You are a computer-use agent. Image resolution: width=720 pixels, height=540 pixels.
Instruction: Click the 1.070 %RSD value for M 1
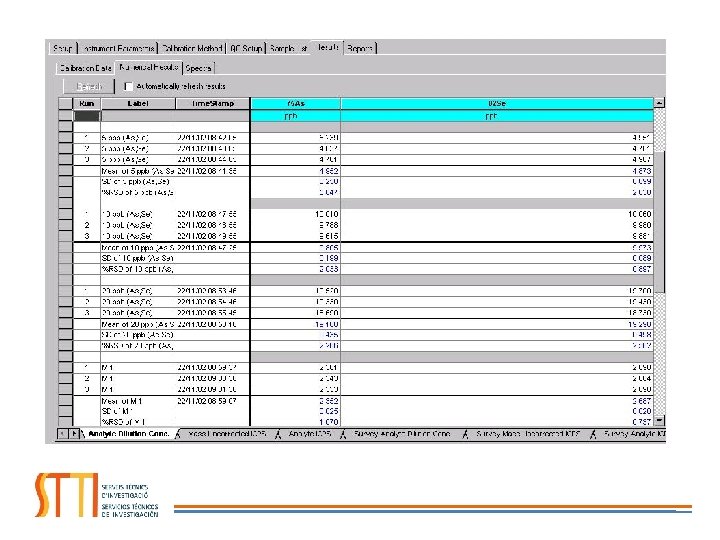click(x=296, y=422)
